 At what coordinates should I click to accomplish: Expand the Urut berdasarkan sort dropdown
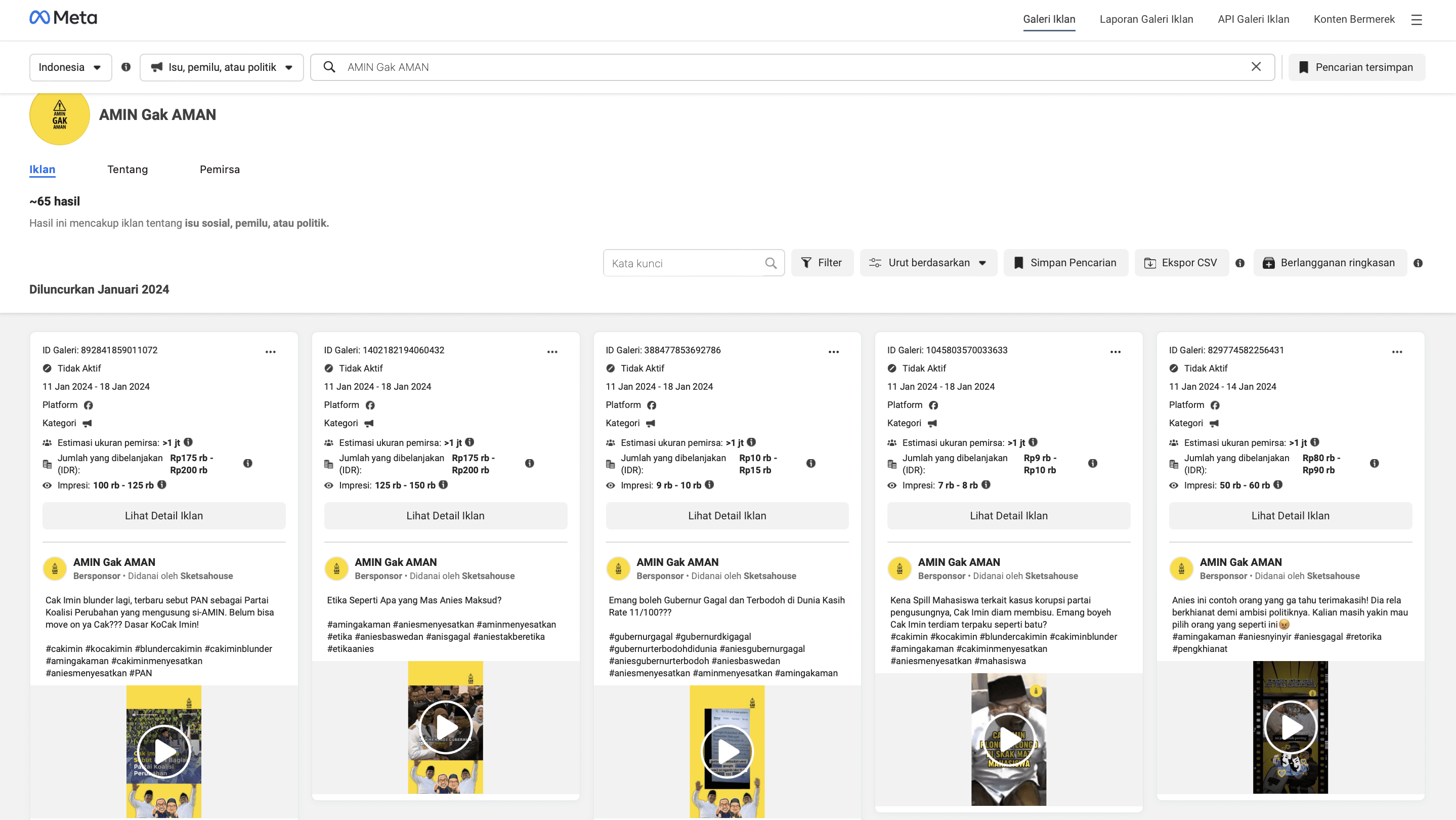(928, 263)
